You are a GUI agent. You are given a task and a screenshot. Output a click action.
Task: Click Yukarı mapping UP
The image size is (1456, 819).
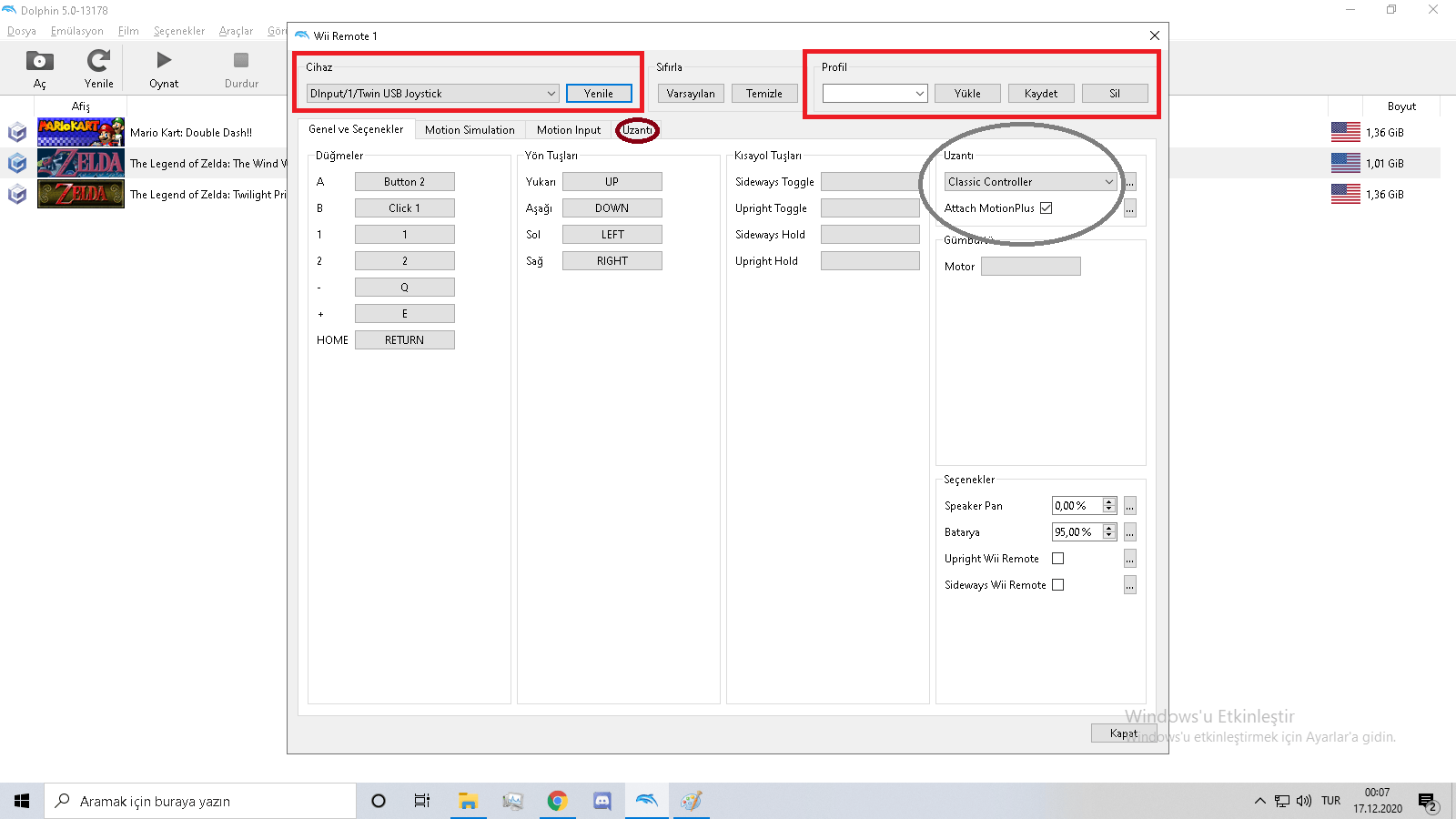(612, 182)
